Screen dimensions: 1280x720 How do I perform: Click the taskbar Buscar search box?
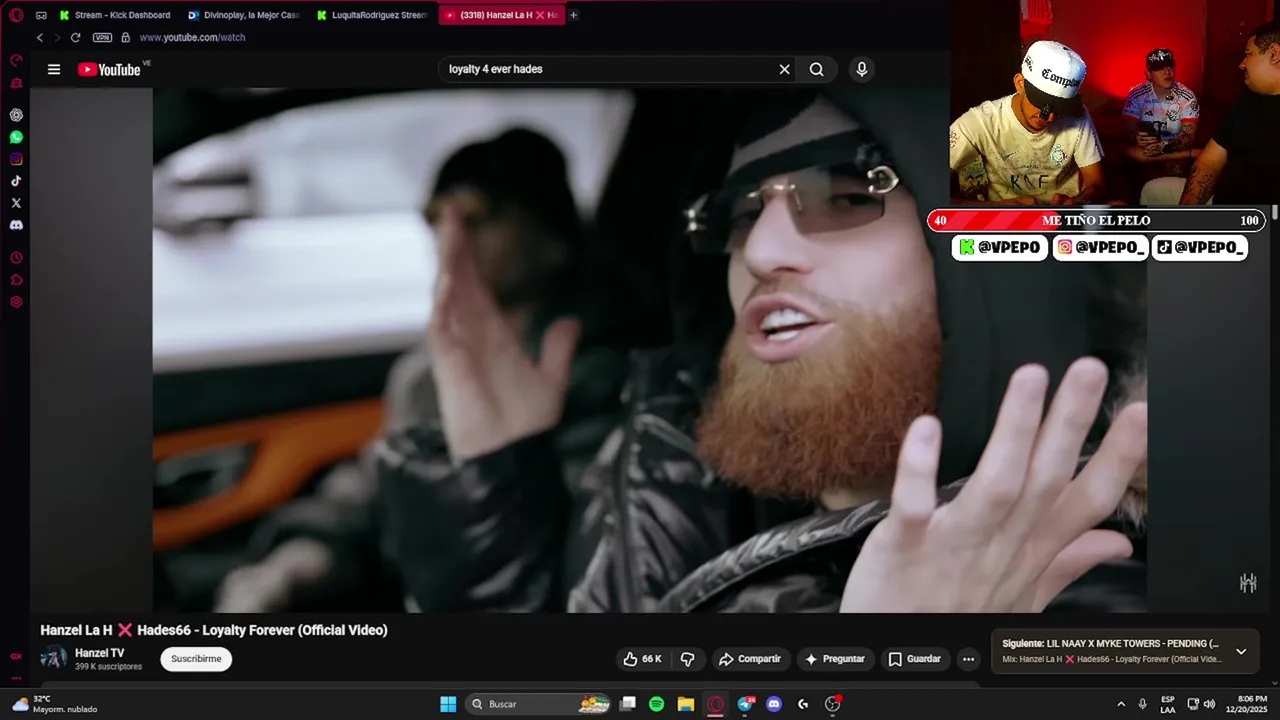pyautogui.click(x=540, y=704)
